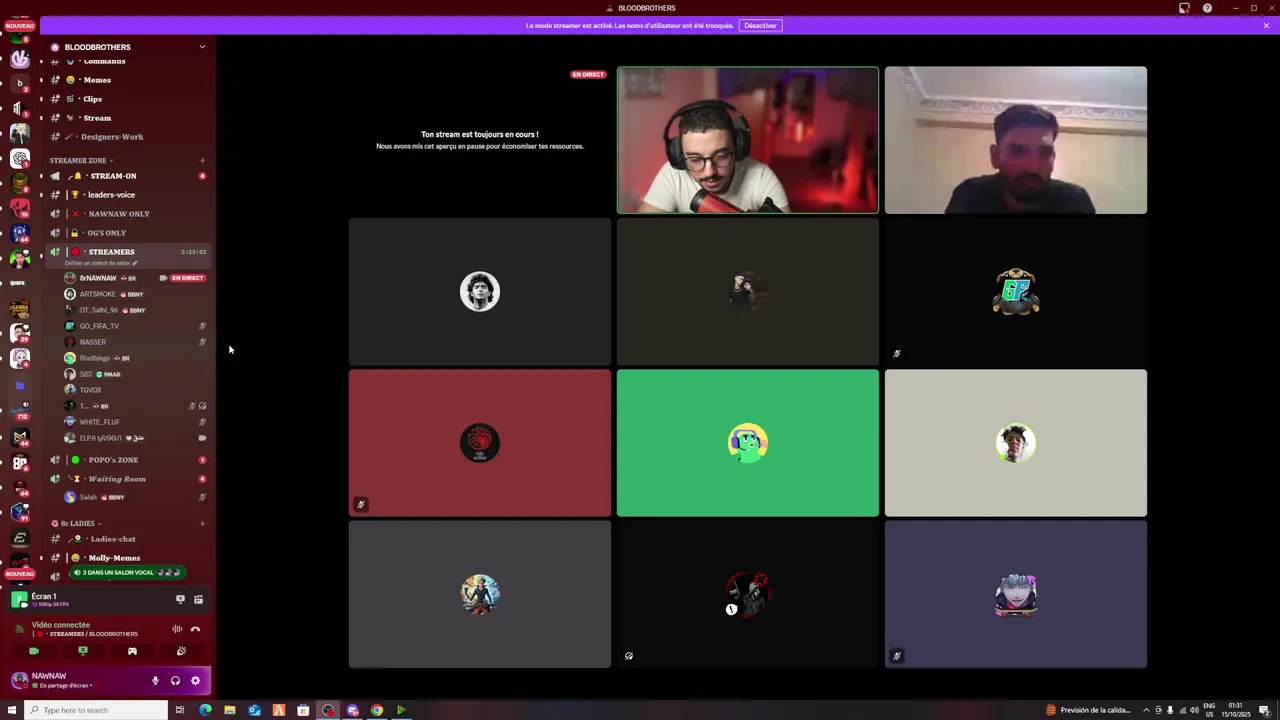Click '3 DANS UN SALON VOCAL' pill
Image resolution: width=1280 pixels, height=720 pixels.
pyautogui.click(x=127, y=573)
